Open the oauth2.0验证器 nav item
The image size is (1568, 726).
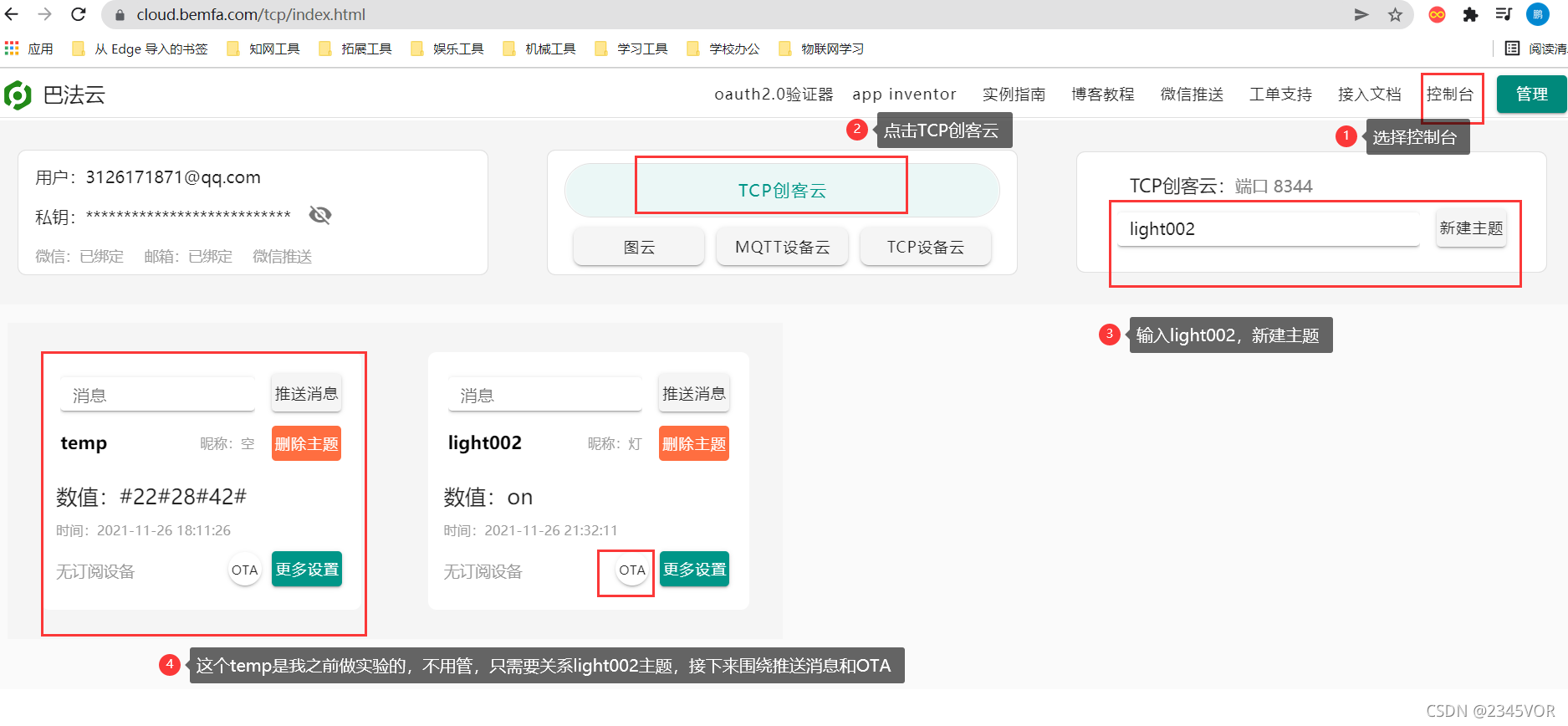point(774,95)
